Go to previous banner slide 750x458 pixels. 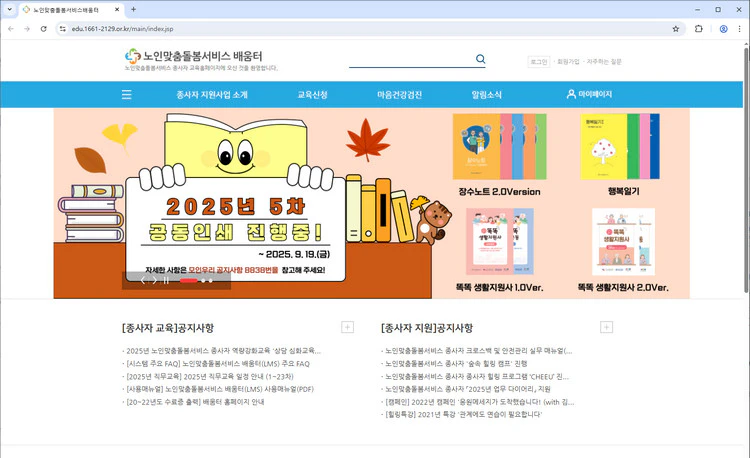tap(143, 281)
